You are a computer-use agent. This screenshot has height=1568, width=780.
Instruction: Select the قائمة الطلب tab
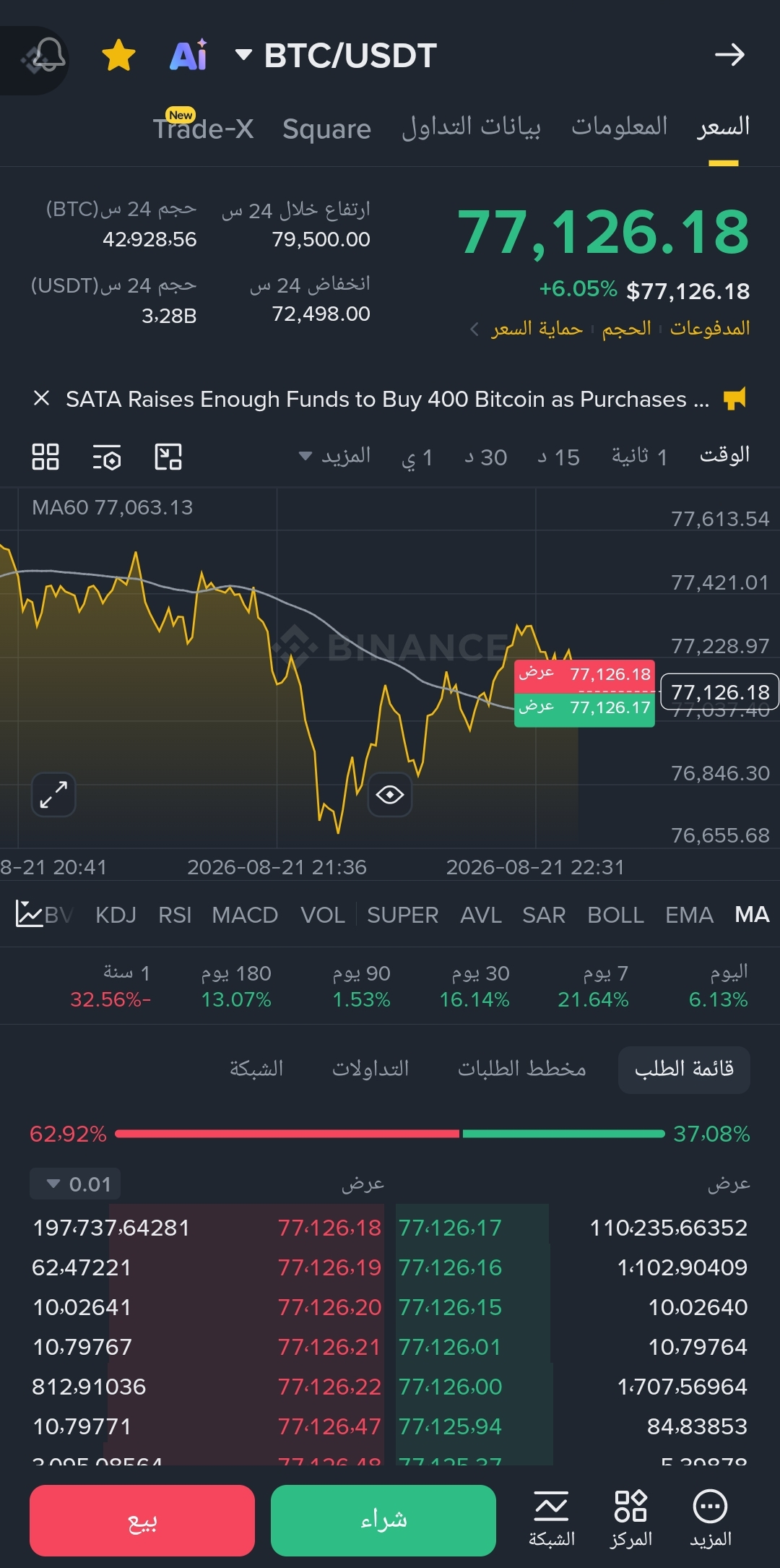[x=684, y=1069]
